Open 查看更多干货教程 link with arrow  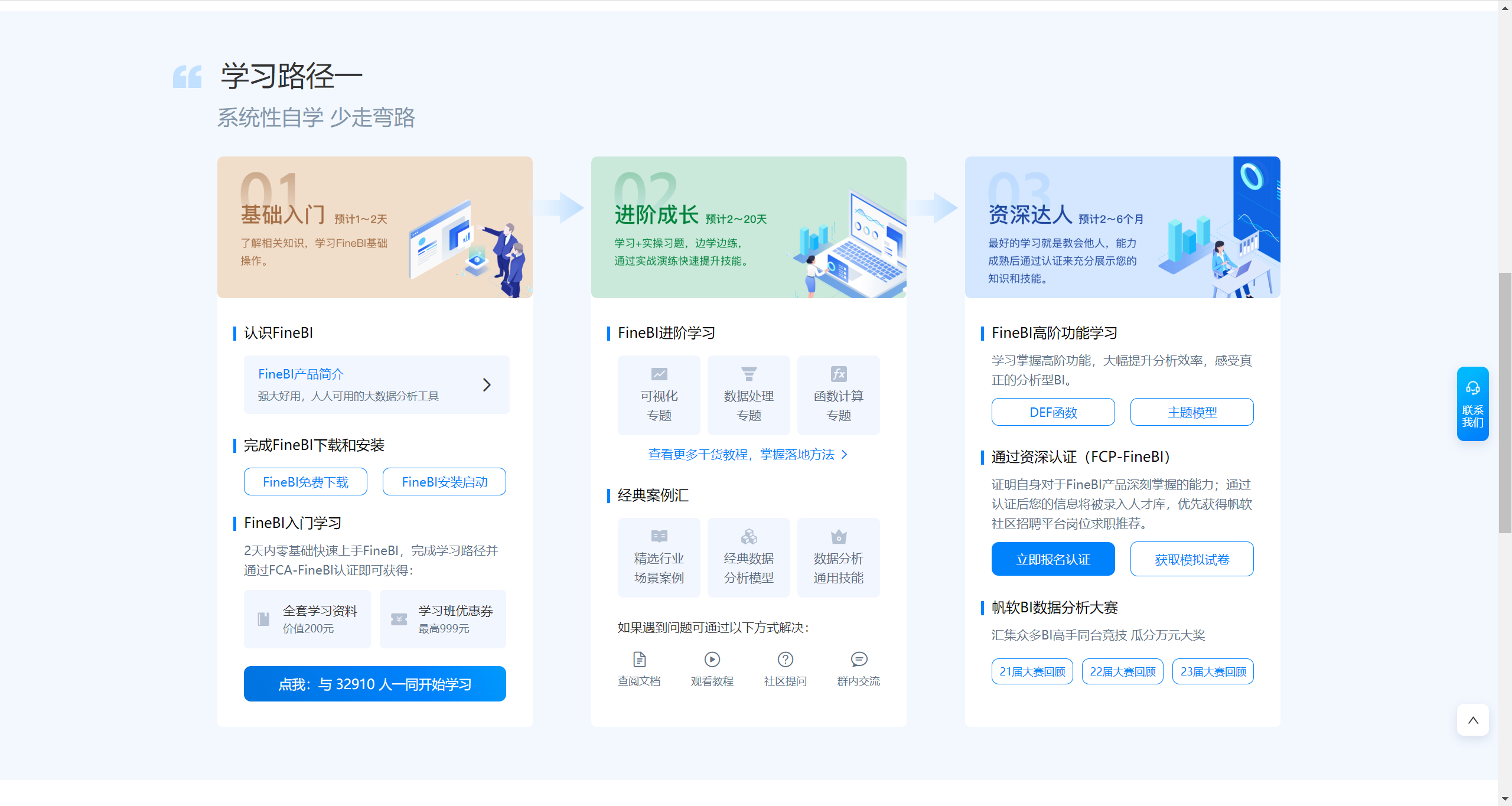(x=748, y=454)
